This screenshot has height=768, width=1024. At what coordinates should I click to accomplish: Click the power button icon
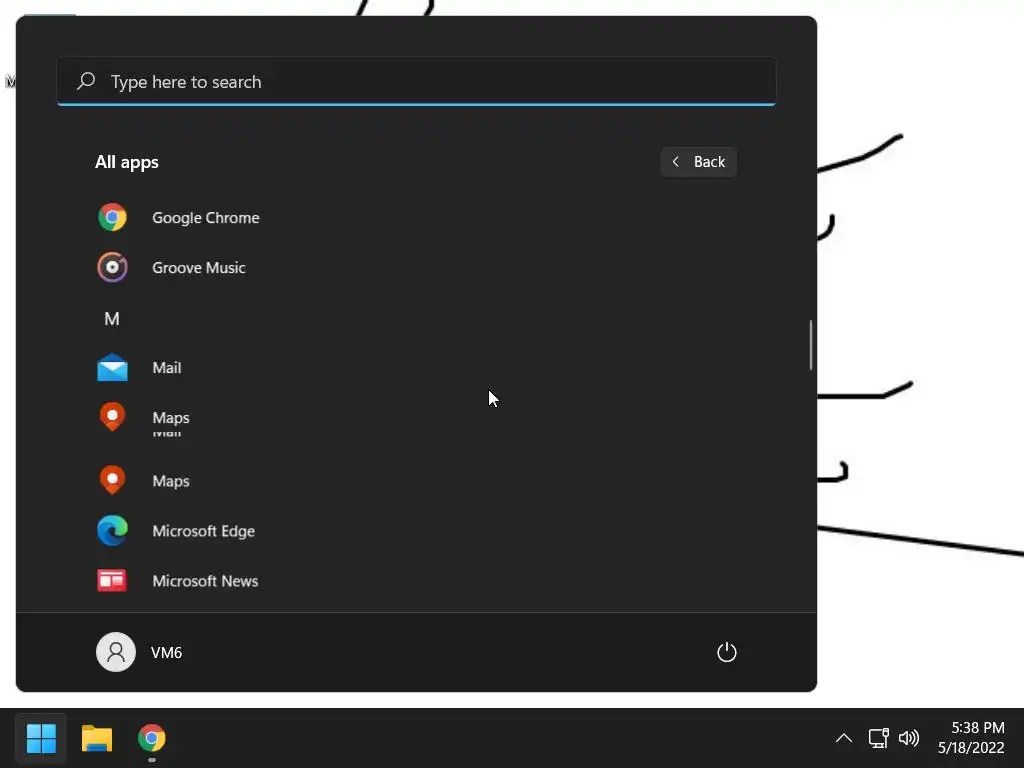pos(727,652)
